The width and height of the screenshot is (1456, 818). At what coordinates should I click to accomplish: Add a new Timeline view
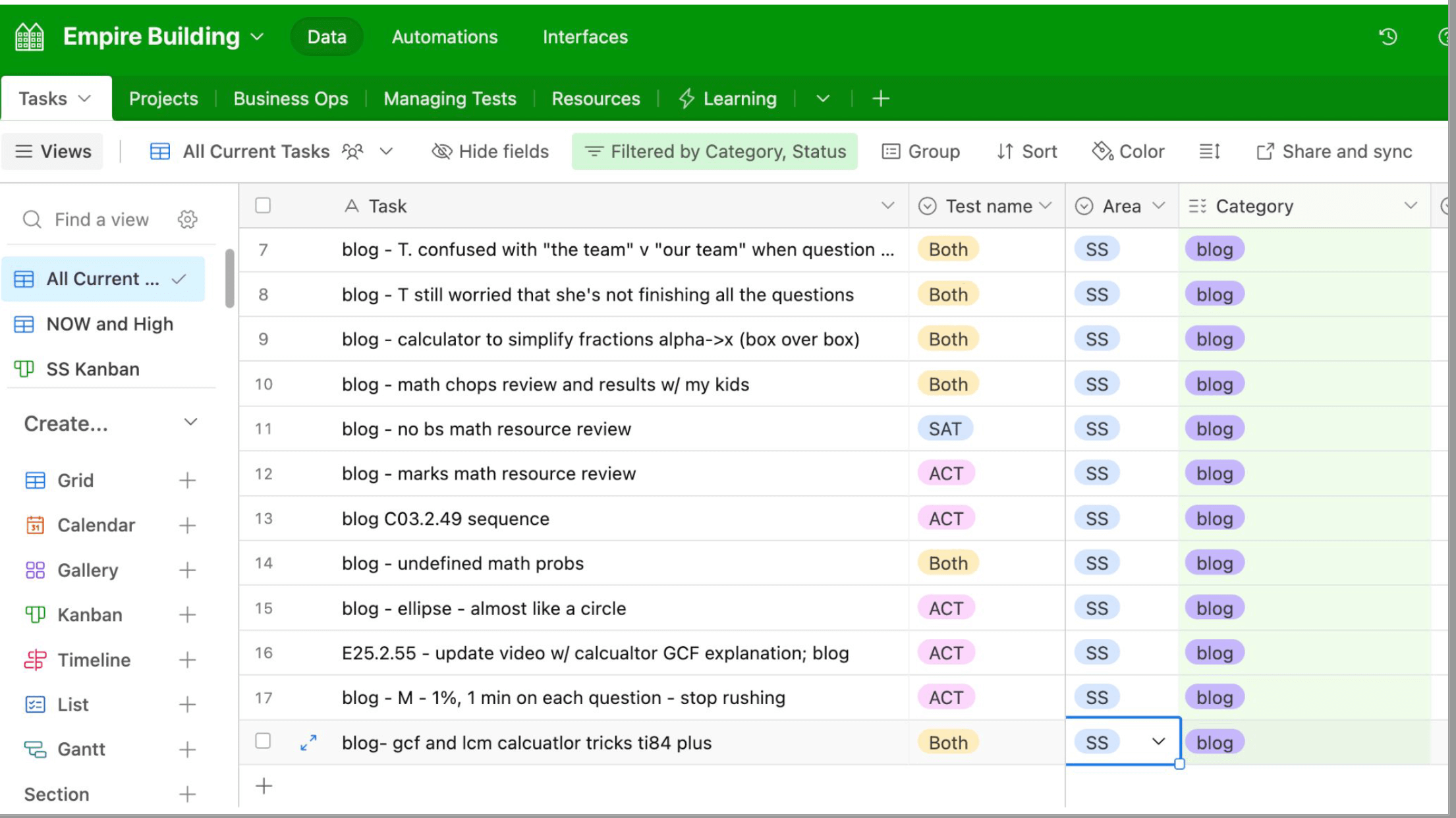click(187, 659)
